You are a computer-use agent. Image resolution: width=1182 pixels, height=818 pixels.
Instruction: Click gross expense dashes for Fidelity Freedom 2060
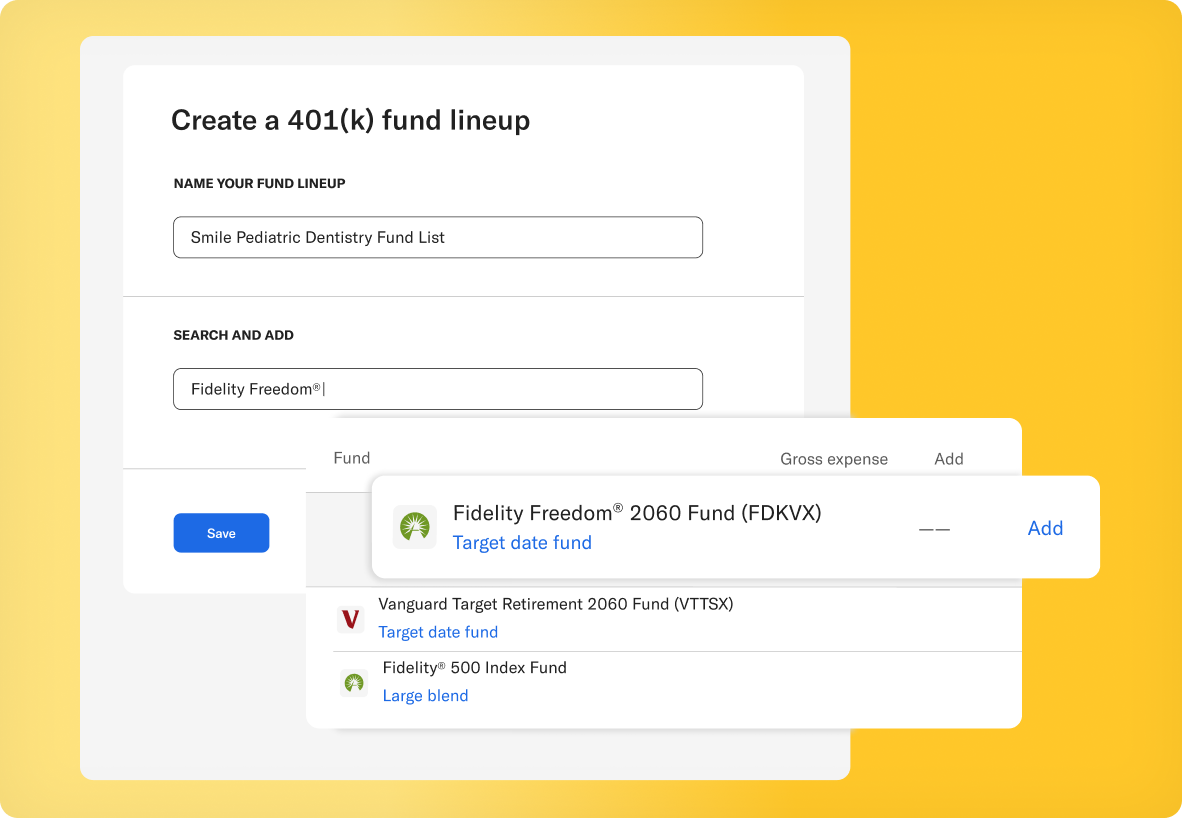pos(934,529)
